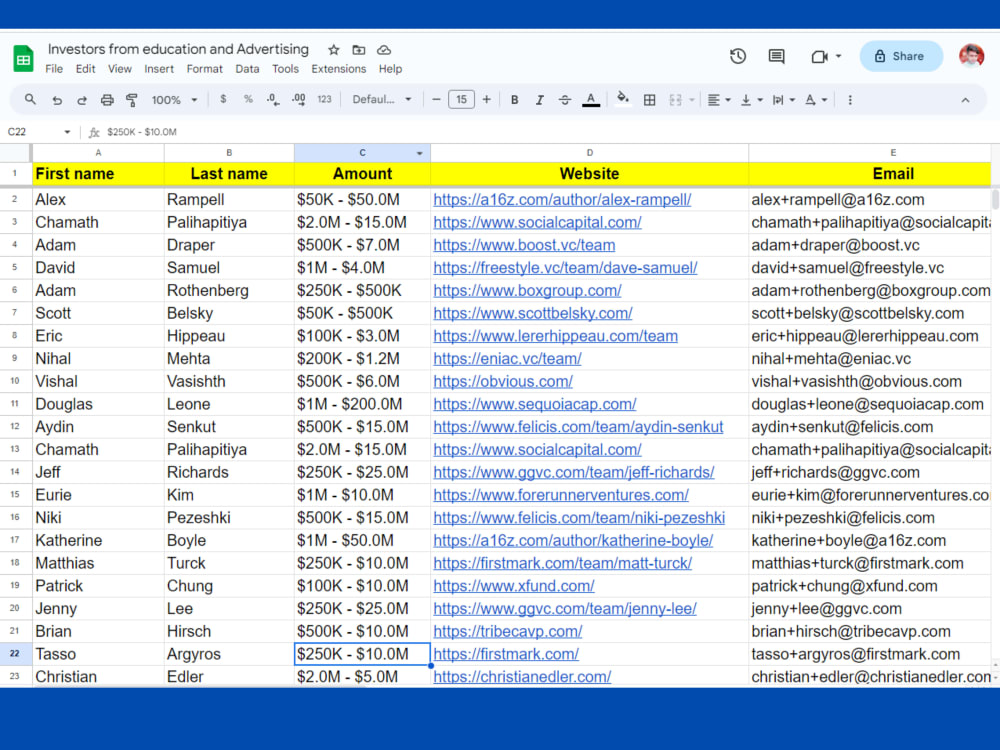Open the Tools menu
The height and width of the screenshot is (750, 1000).
click(285, 69)
